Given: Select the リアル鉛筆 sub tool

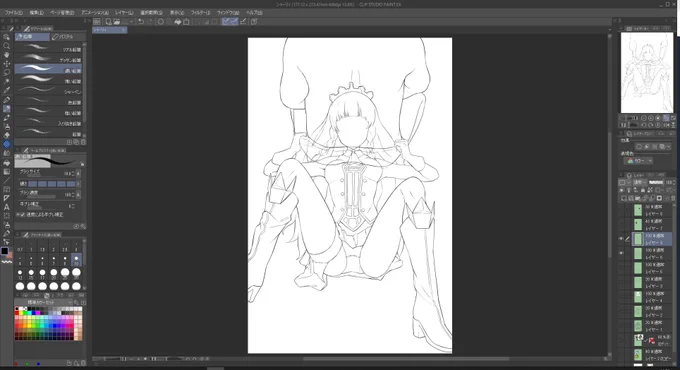Looking at the screenshot, I should click(x=48, y=48).
